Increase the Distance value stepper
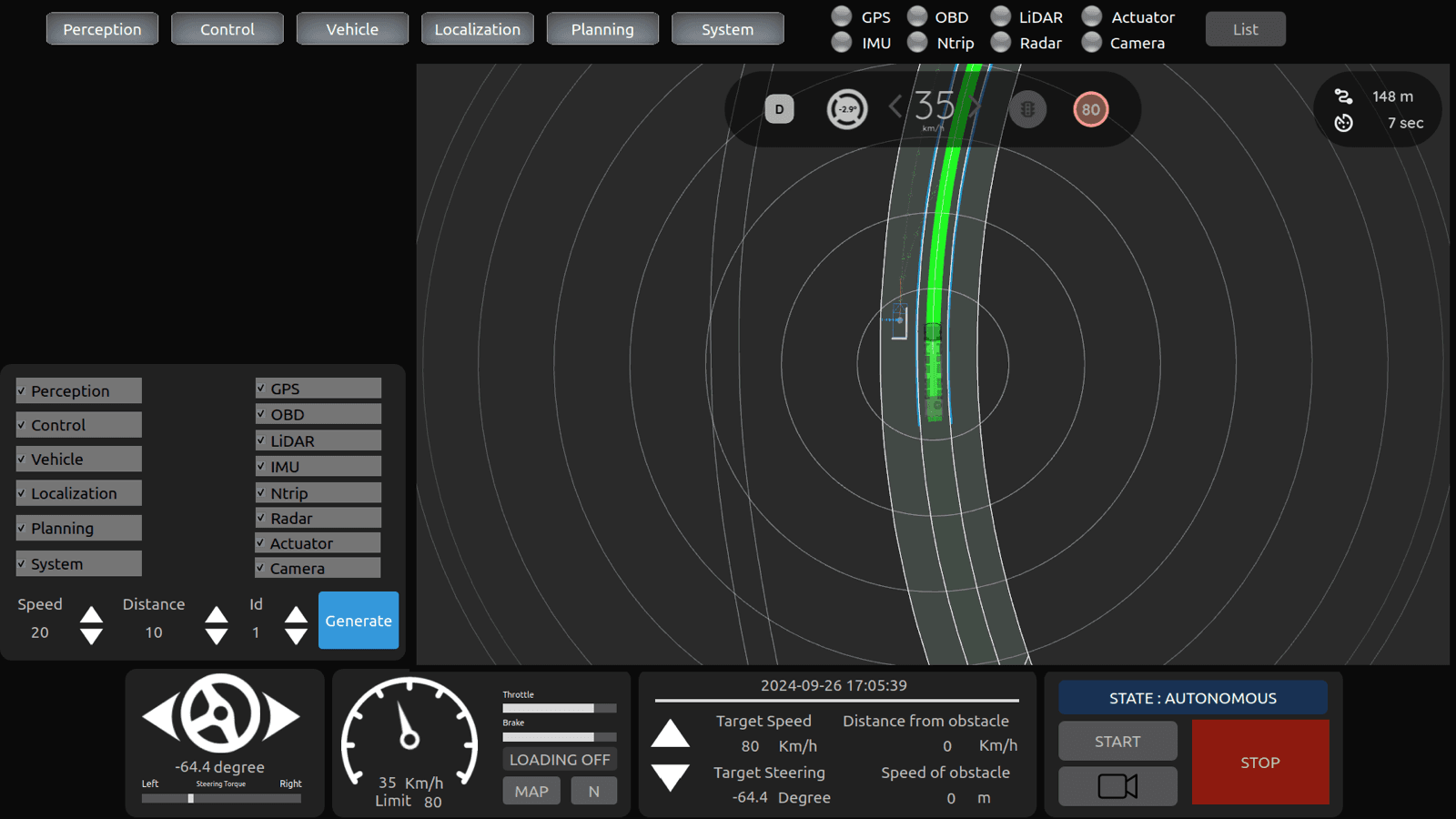Viewport: 1456px width, 819px height. tap(217, 615)
